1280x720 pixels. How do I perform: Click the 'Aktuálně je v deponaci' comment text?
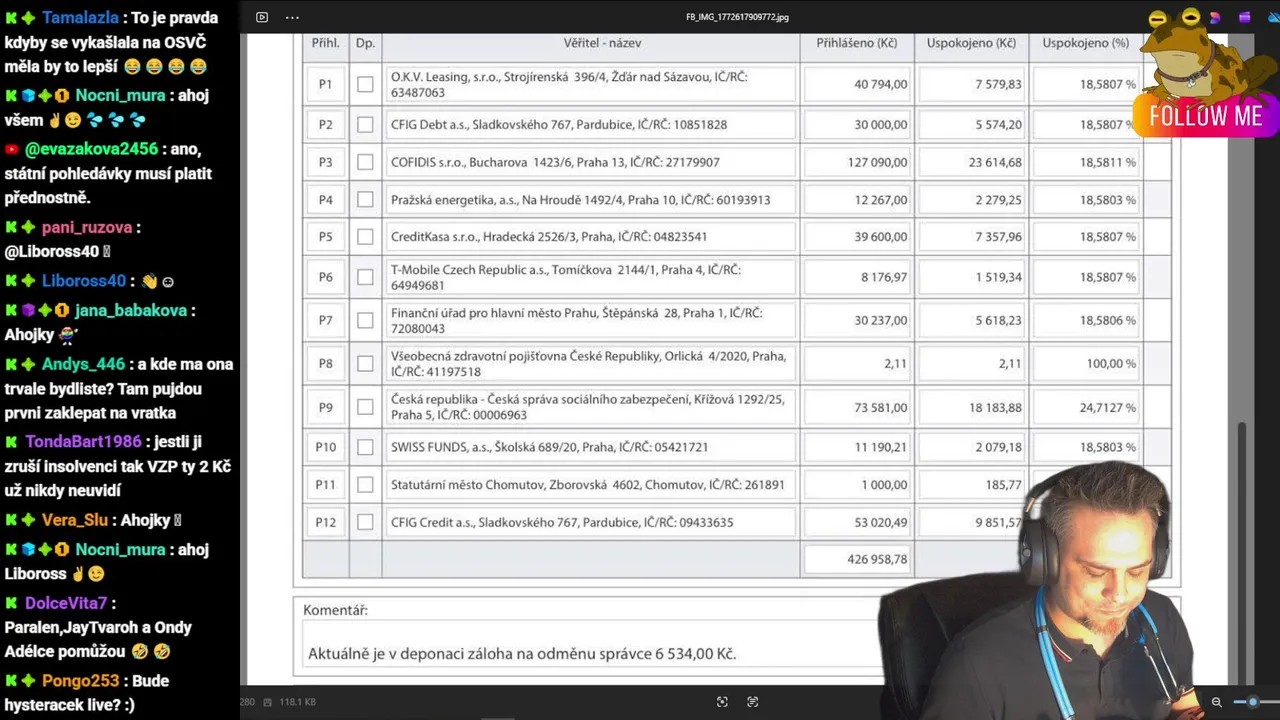pos(522,653)
